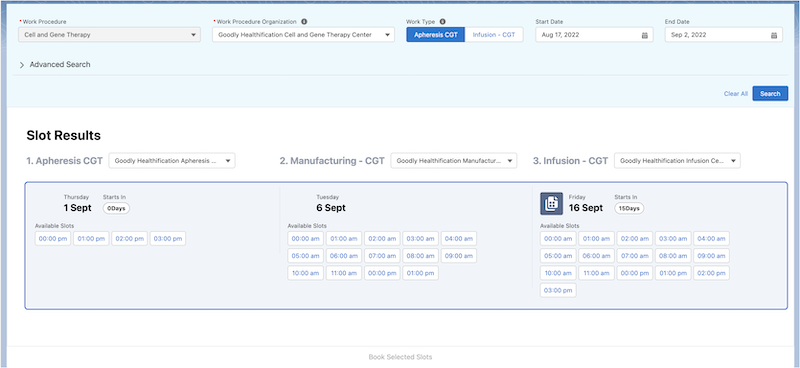Click the Search button

[x=770, y=93]
